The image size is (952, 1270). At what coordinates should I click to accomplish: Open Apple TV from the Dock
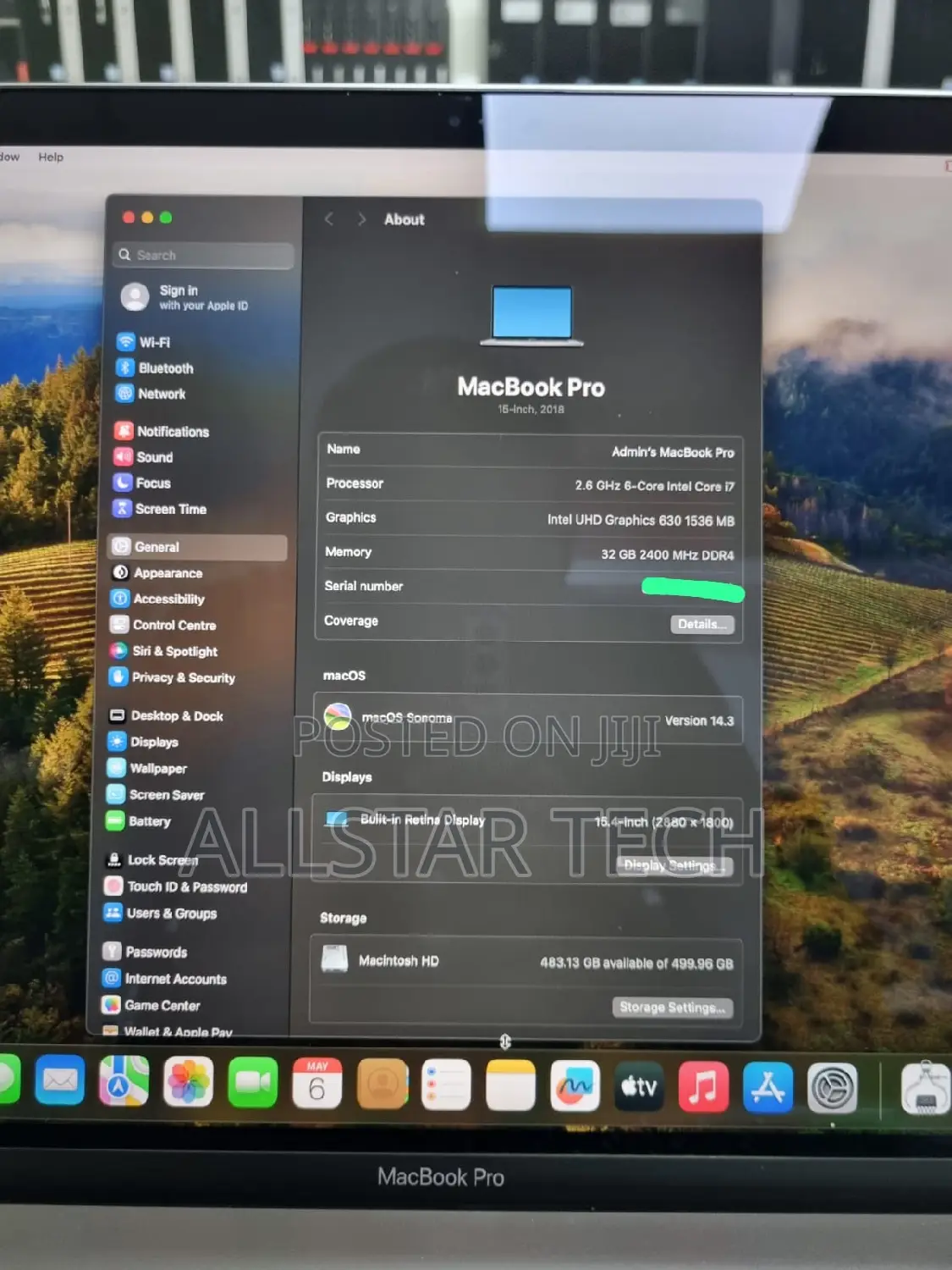[x=640, y=1086]
